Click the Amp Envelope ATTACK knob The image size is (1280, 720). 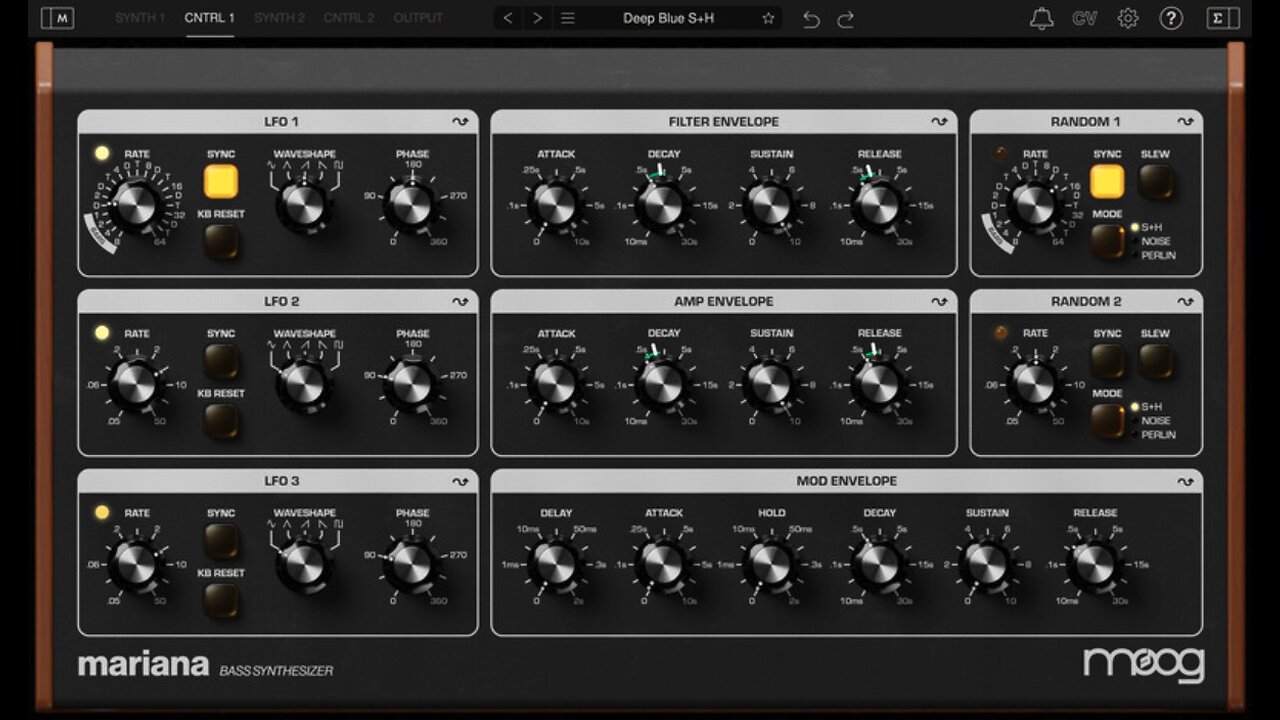(556, 384)
